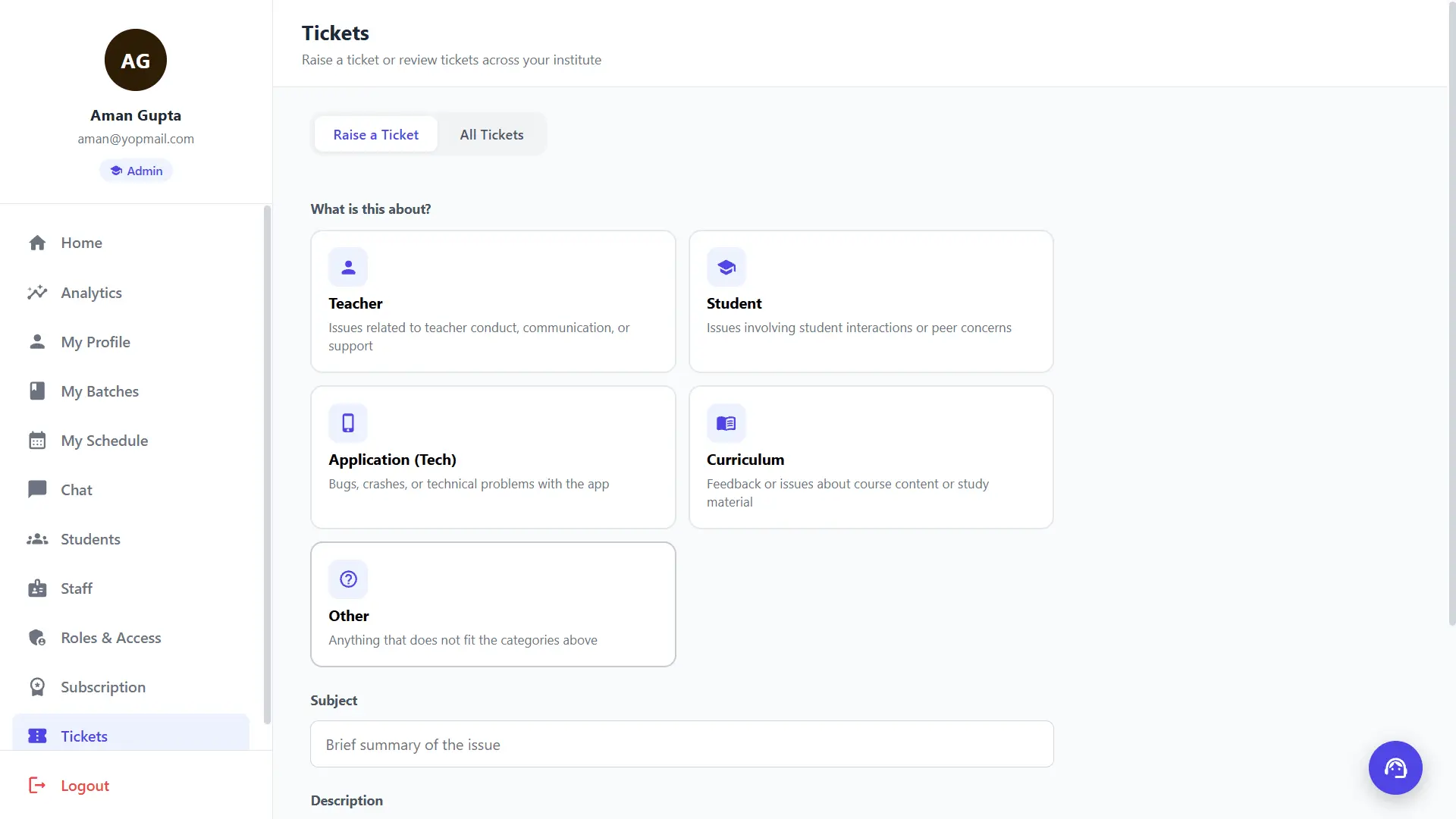Click the Analytics chart icon

coord(37,292)
